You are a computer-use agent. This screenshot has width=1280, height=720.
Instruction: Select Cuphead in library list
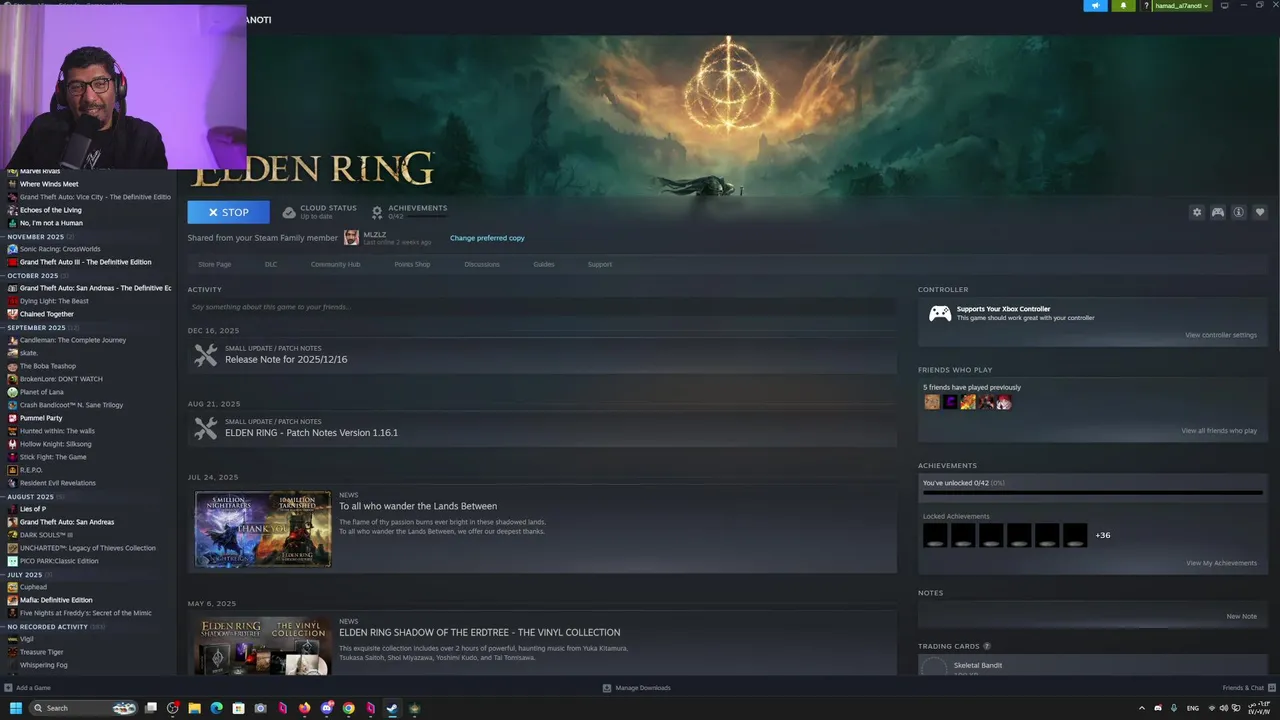[33, 587]
